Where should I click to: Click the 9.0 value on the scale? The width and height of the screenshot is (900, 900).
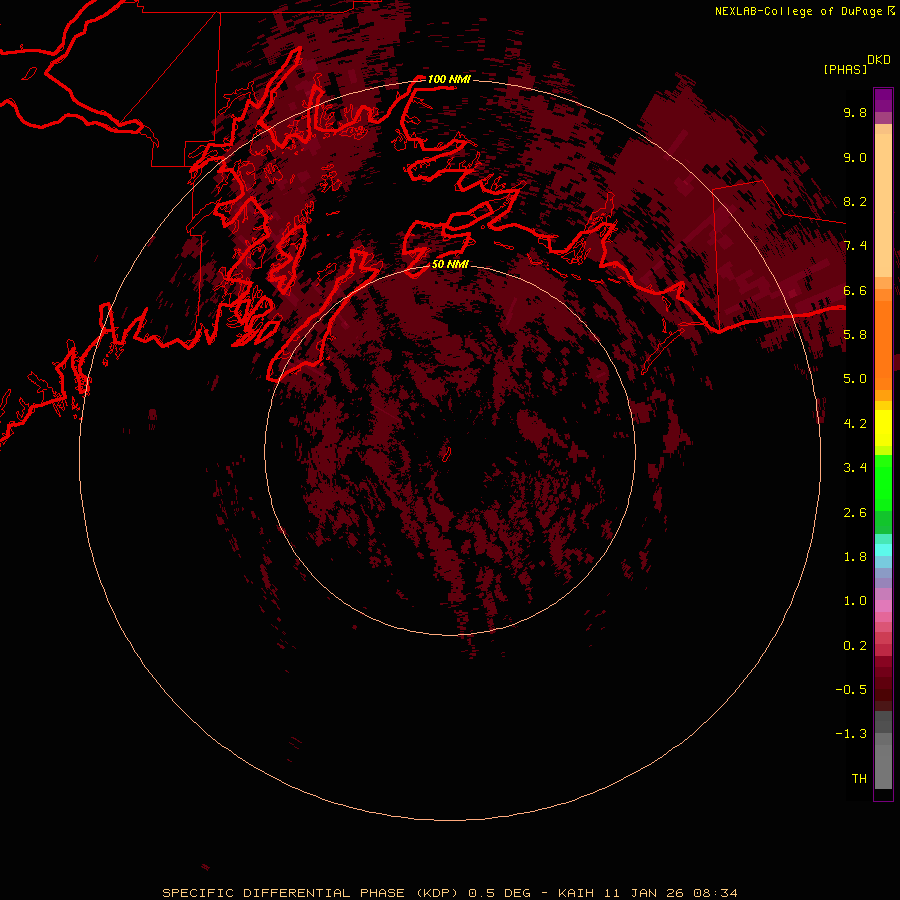click(x=855, y=157)
